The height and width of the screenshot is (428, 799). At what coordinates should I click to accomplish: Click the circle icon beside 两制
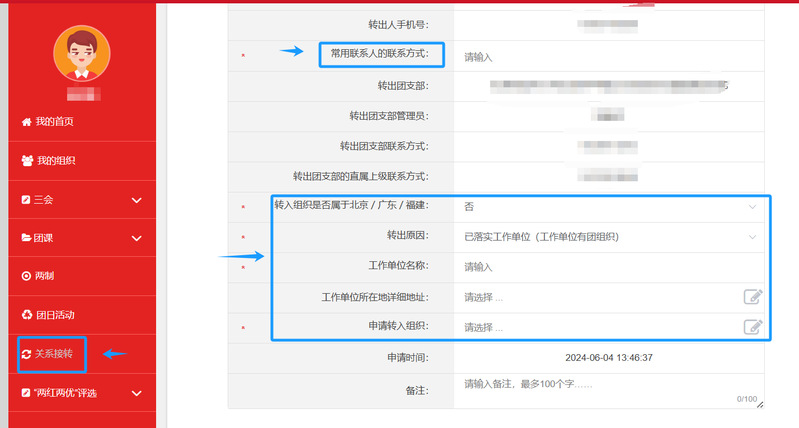click(x=27, y=276)
